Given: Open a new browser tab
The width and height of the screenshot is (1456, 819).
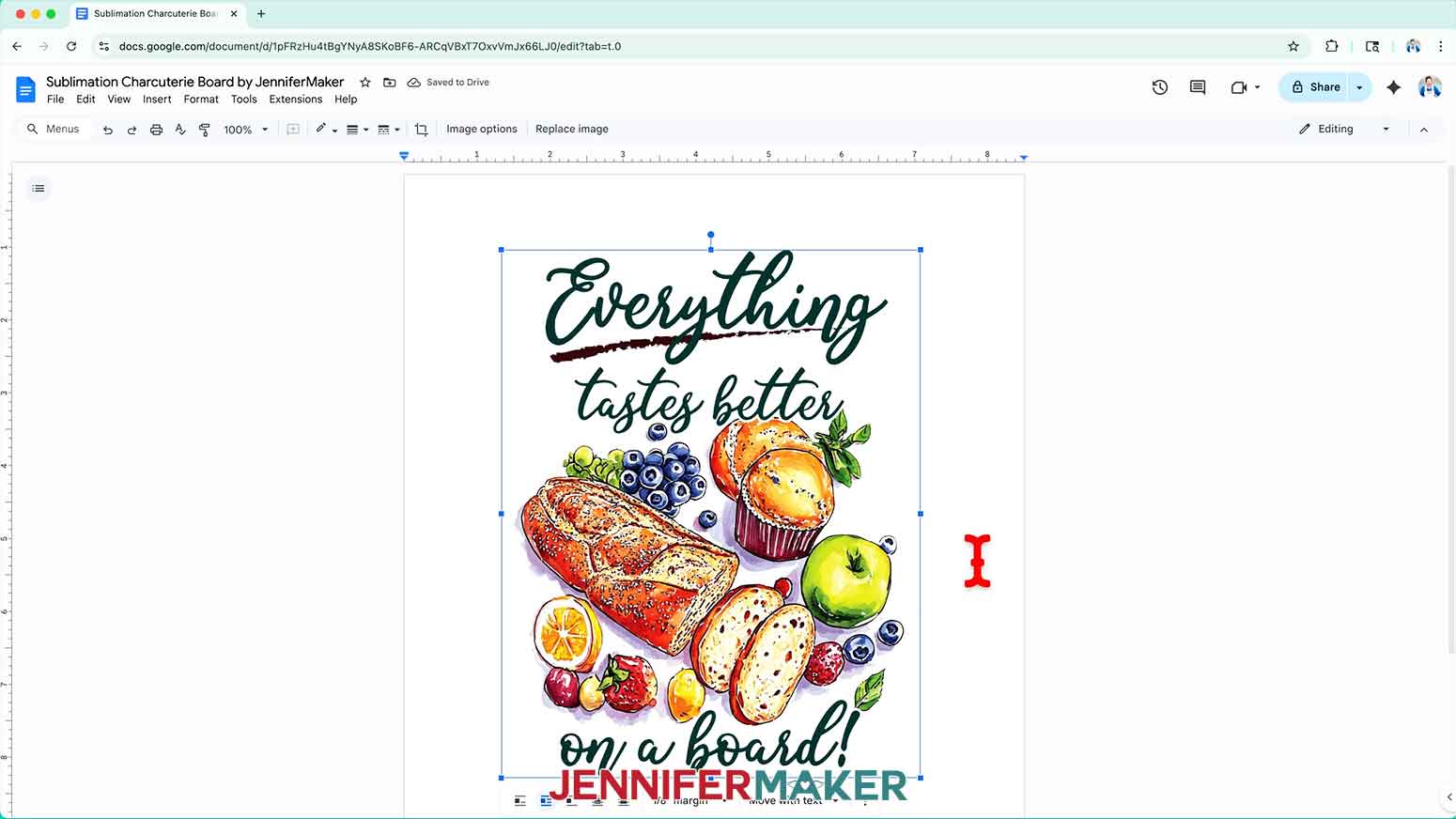Looking at the screenshot, I should point(261,14).
